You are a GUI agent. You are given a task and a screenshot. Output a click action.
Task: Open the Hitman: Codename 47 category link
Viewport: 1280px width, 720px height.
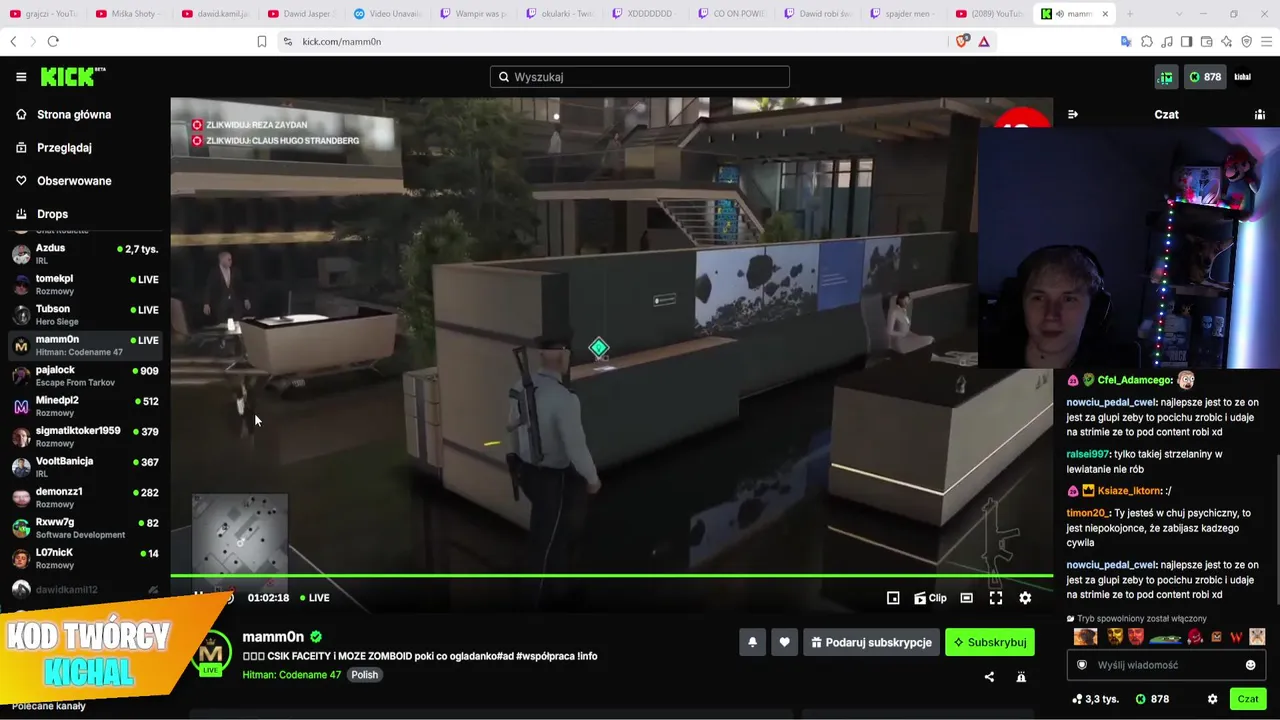click(x=292, y=675)
